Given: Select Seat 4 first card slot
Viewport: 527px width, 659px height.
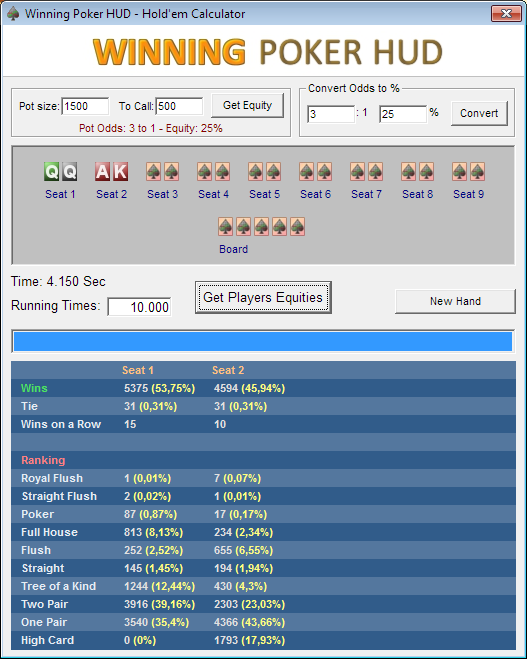Looking at the screenshot, I should 205,171.
